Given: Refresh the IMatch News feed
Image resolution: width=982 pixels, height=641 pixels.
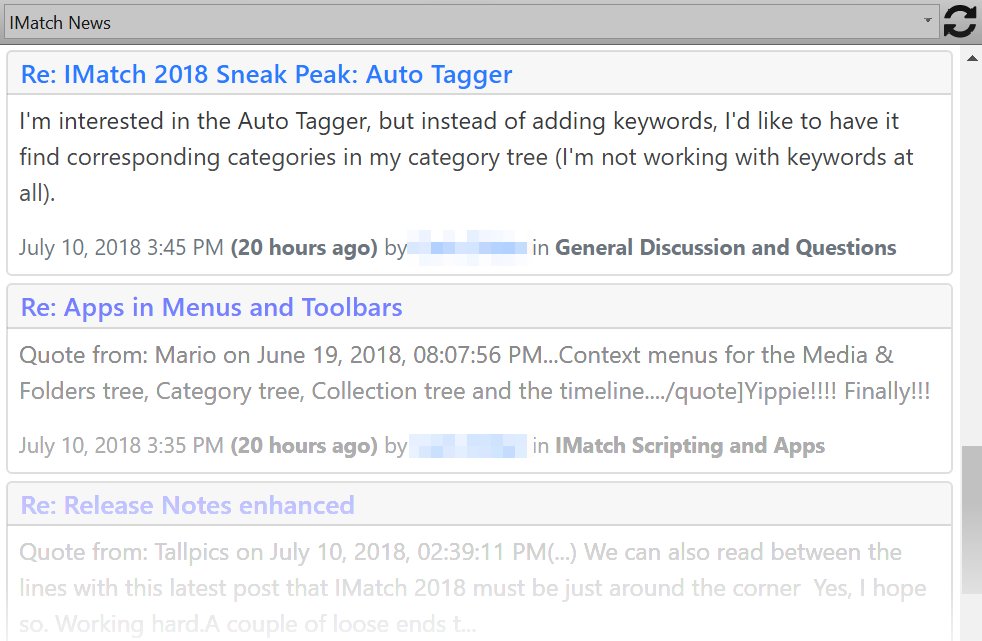Looking at the screenshot, I should point(959,22).
